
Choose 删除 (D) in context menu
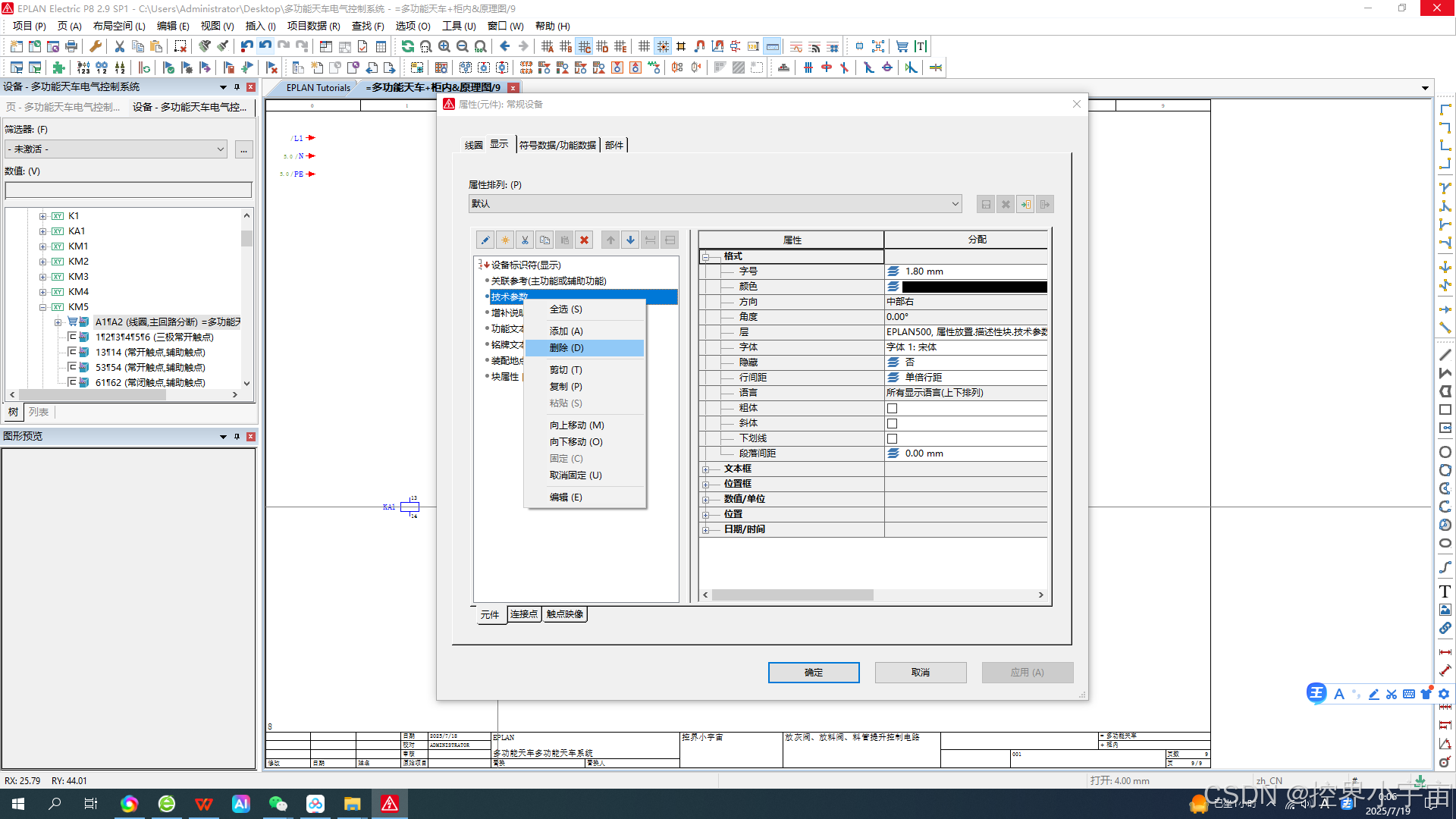pyautogui.click(x=585, y=348)
